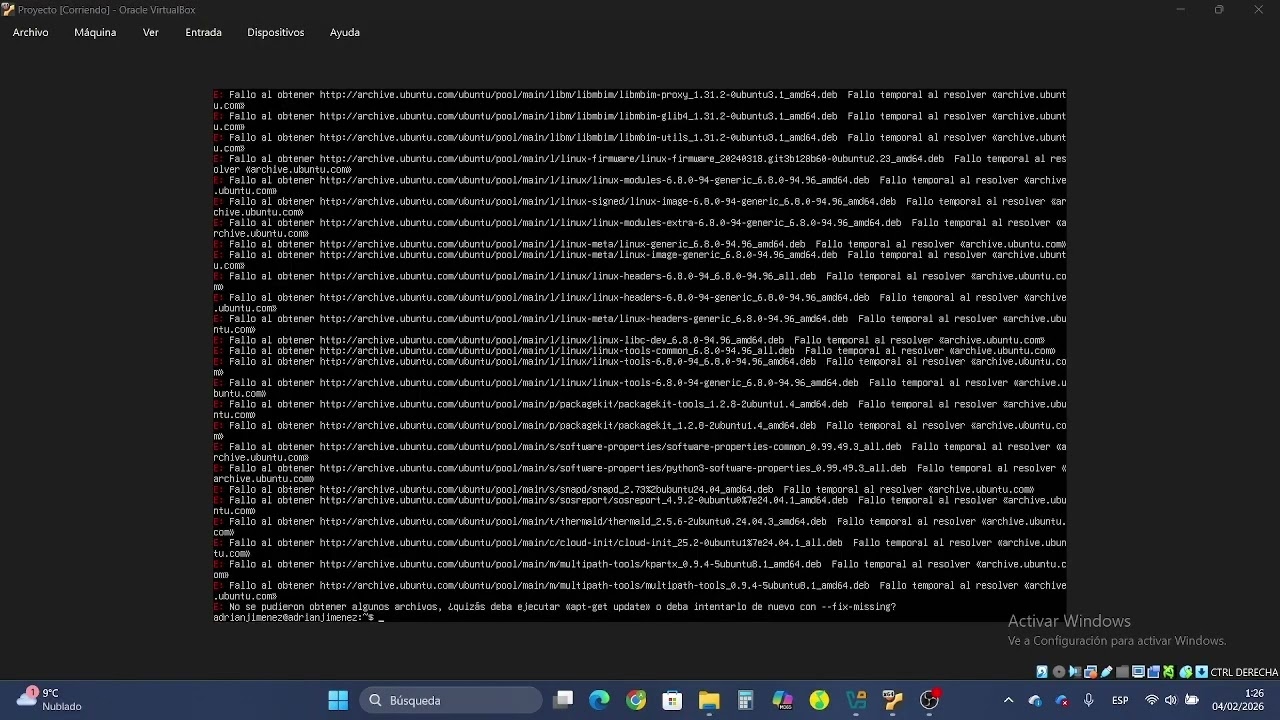Switch to the VirtualBox taskbar icon
This screenshot has width=1280, height=720.
coord(892,700)
